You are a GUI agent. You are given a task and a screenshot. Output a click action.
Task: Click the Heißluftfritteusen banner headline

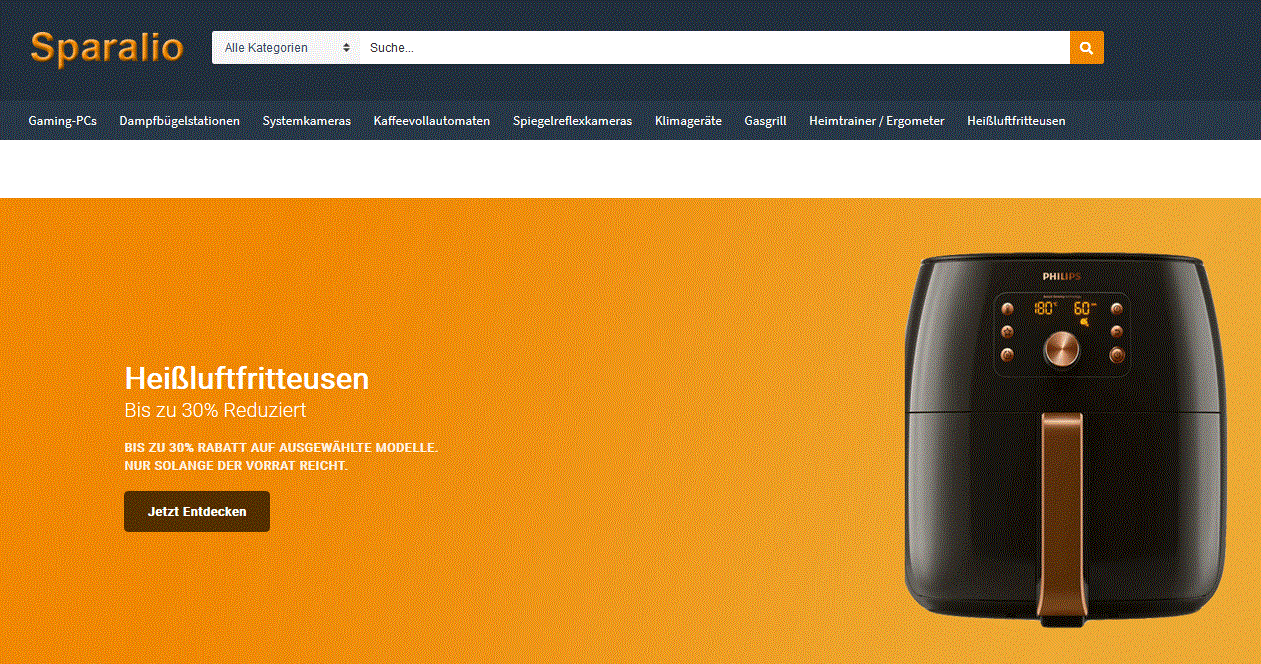pos(247,378)
